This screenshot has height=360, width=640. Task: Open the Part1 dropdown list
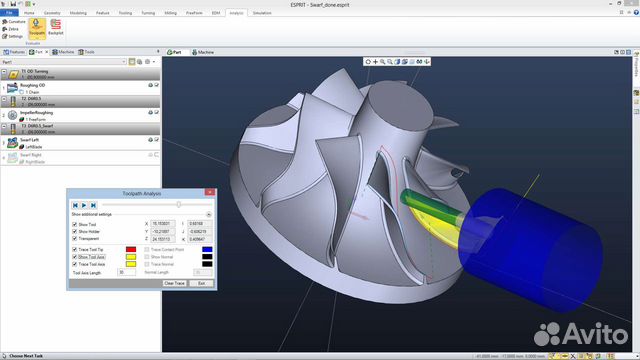click(x=124, y=62)
